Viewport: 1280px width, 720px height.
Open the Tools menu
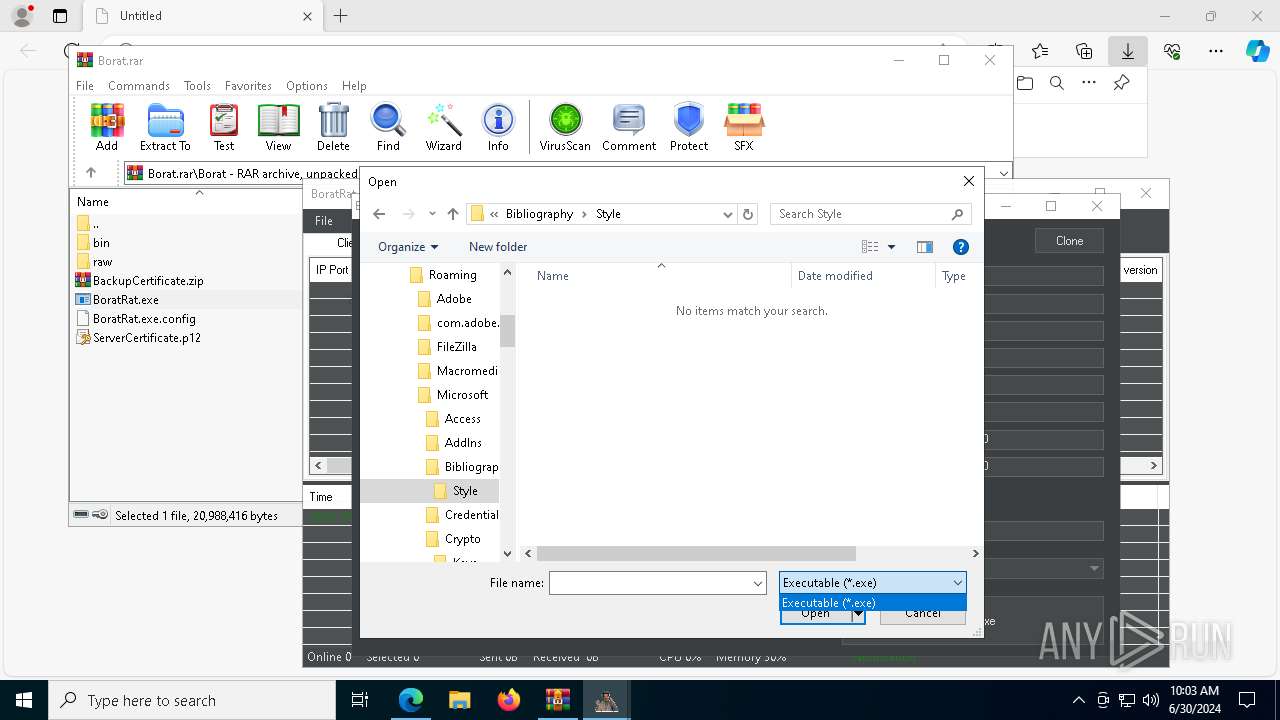click(x=197, y=86)
